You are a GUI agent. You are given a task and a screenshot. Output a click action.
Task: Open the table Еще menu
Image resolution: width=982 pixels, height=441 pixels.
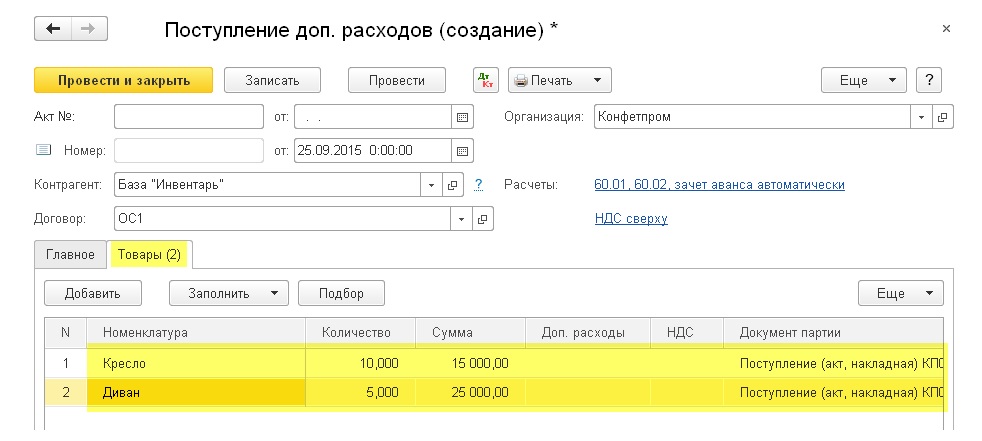901,293
